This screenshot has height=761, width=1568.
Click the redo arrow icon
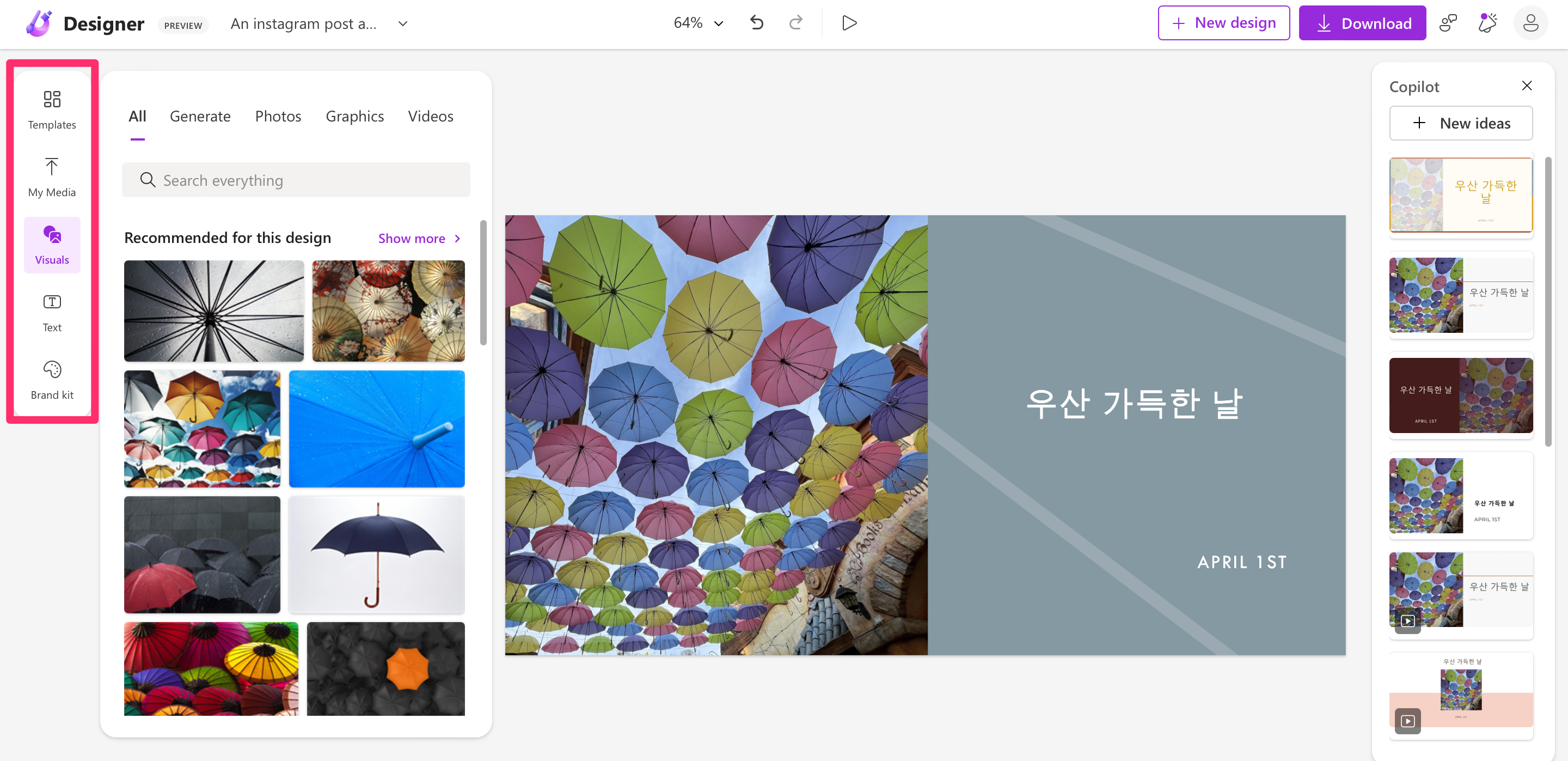(x=795, y=23)
